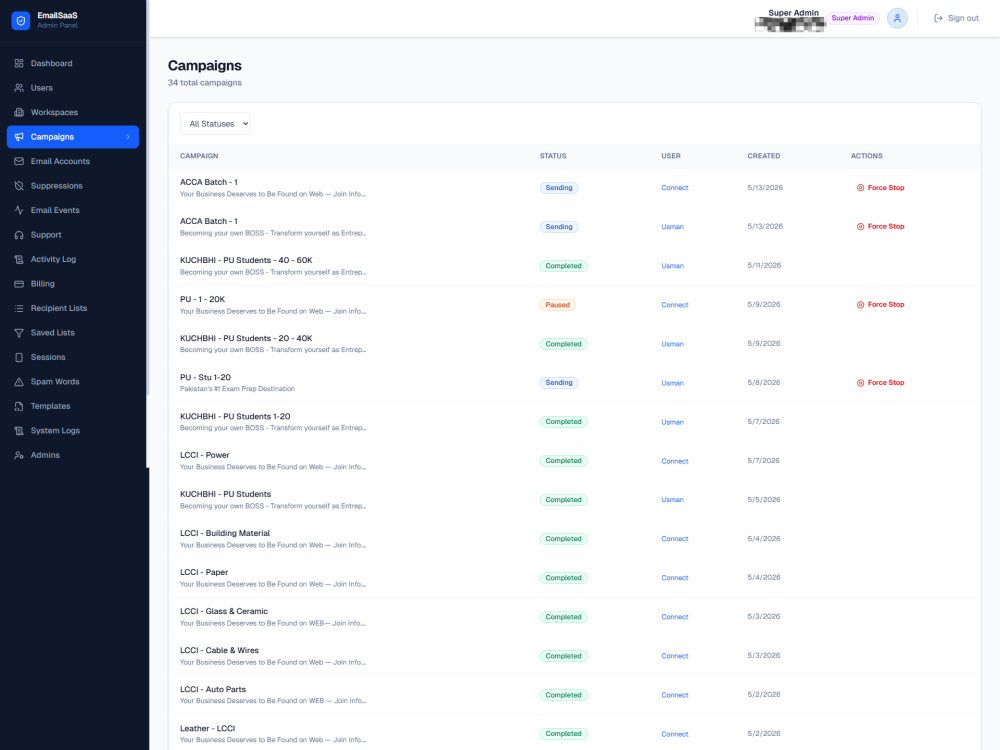Open Connect user link for LCCI - Paper
Image resolution: width=1000 pixels, height=750 pixels.
coord(675,578)
